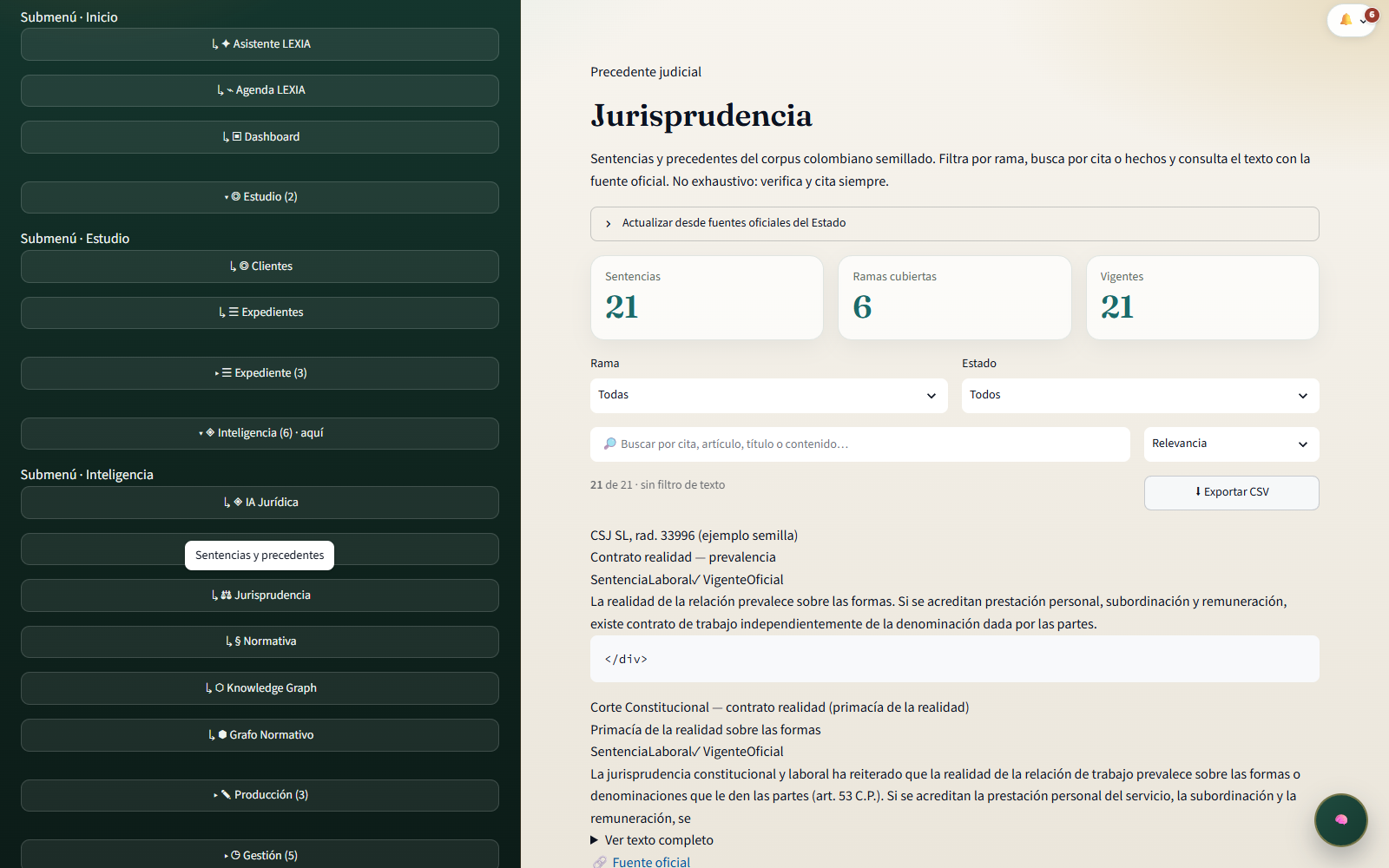Select Jurisprudencia in the Inteligencia submenu
Screen dimensions: 1389x868
click(x=260, y=595)
